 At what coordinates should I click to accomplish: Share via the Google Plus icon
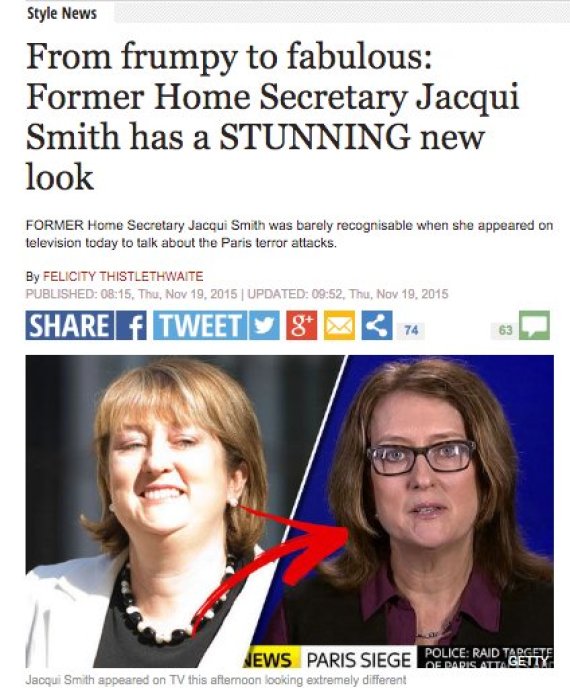click(x=301, y=326)
